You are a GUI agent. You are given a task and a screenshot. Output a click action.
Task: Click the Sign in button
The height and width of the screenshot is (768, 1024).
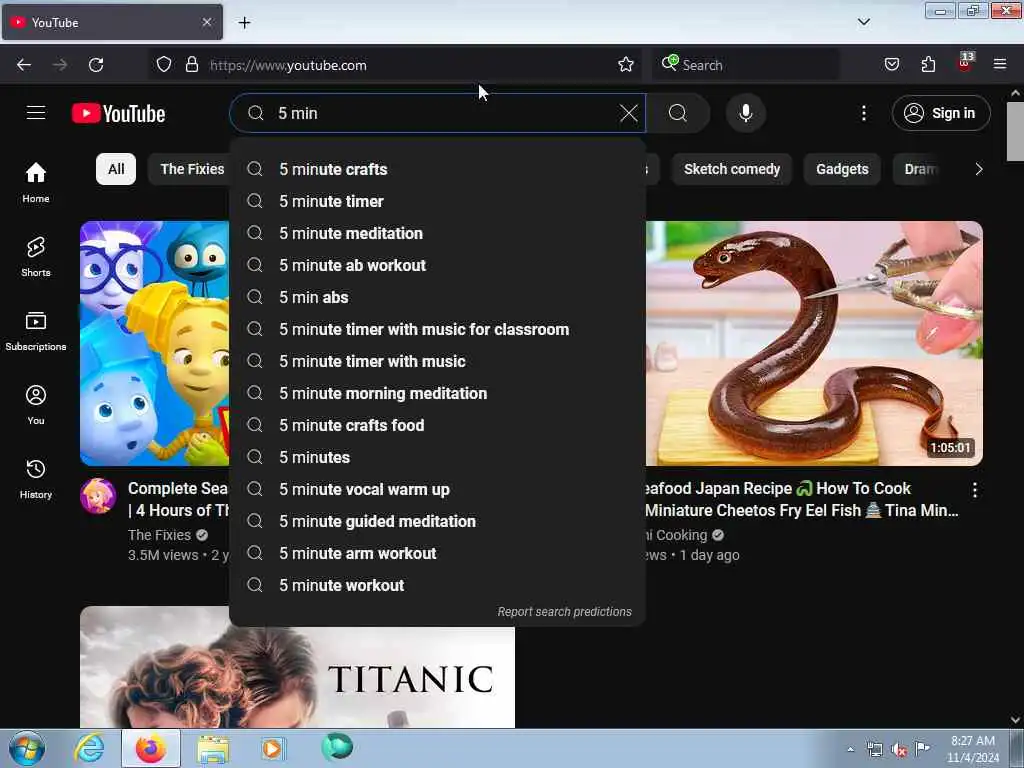940,113
